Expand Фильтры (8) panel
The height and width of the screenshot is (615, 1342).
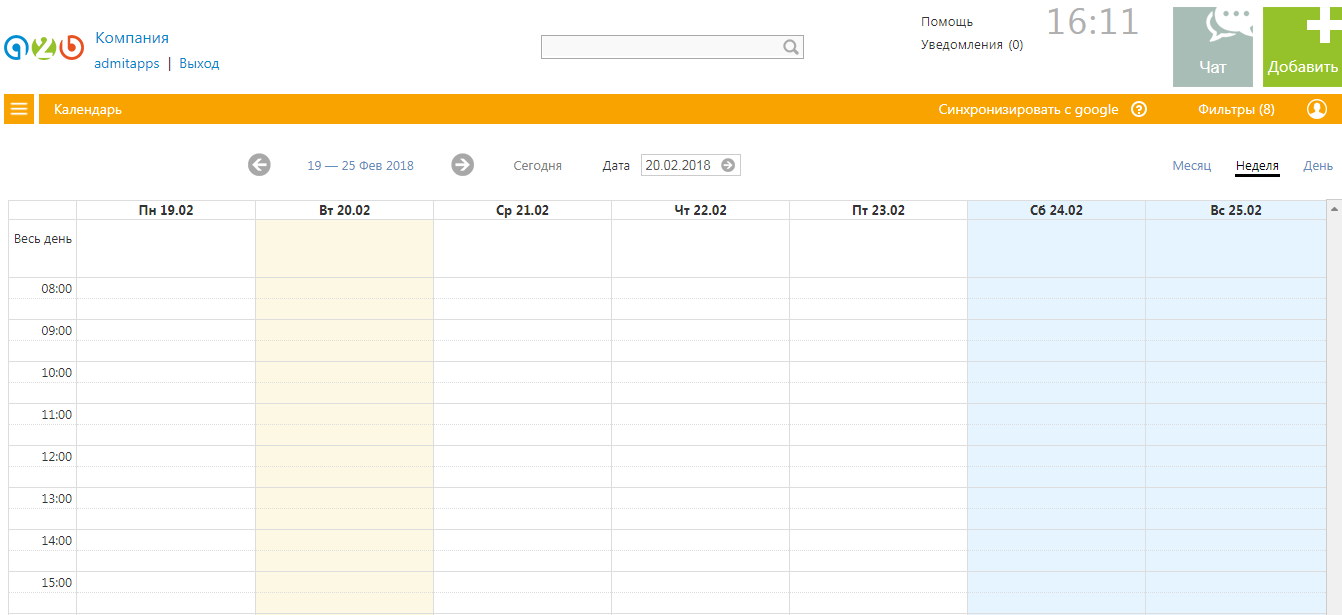coord(1236,110)
